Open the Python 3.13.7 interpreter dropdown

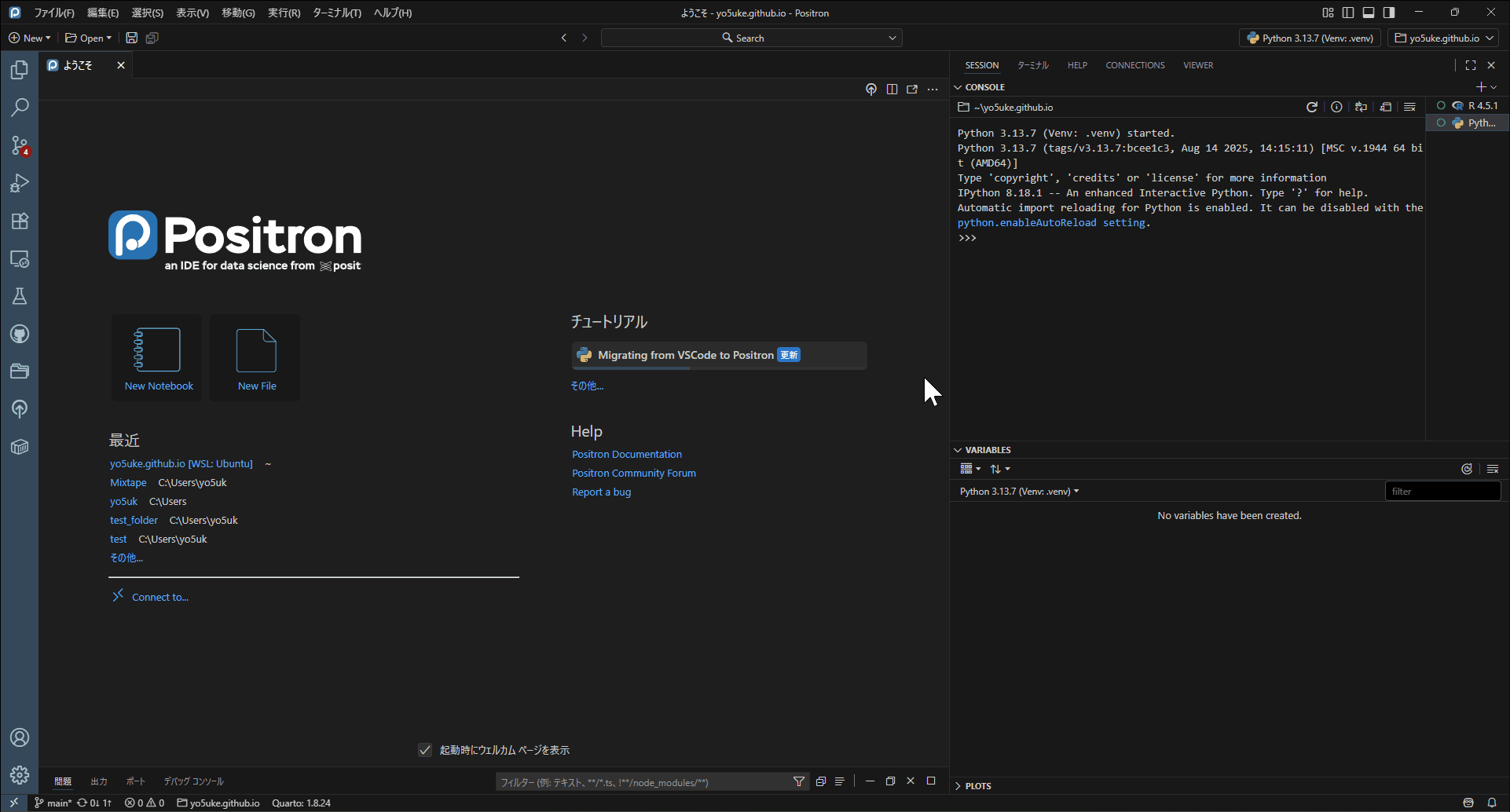pos(1310,38)
